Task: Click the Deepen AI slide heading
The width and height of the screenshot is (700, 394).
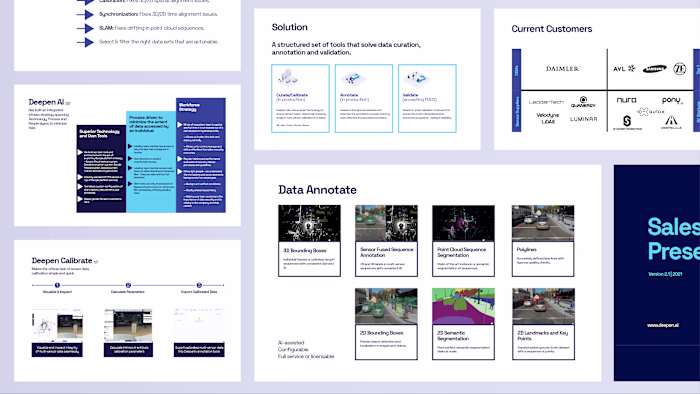Action: coord(46,102)
